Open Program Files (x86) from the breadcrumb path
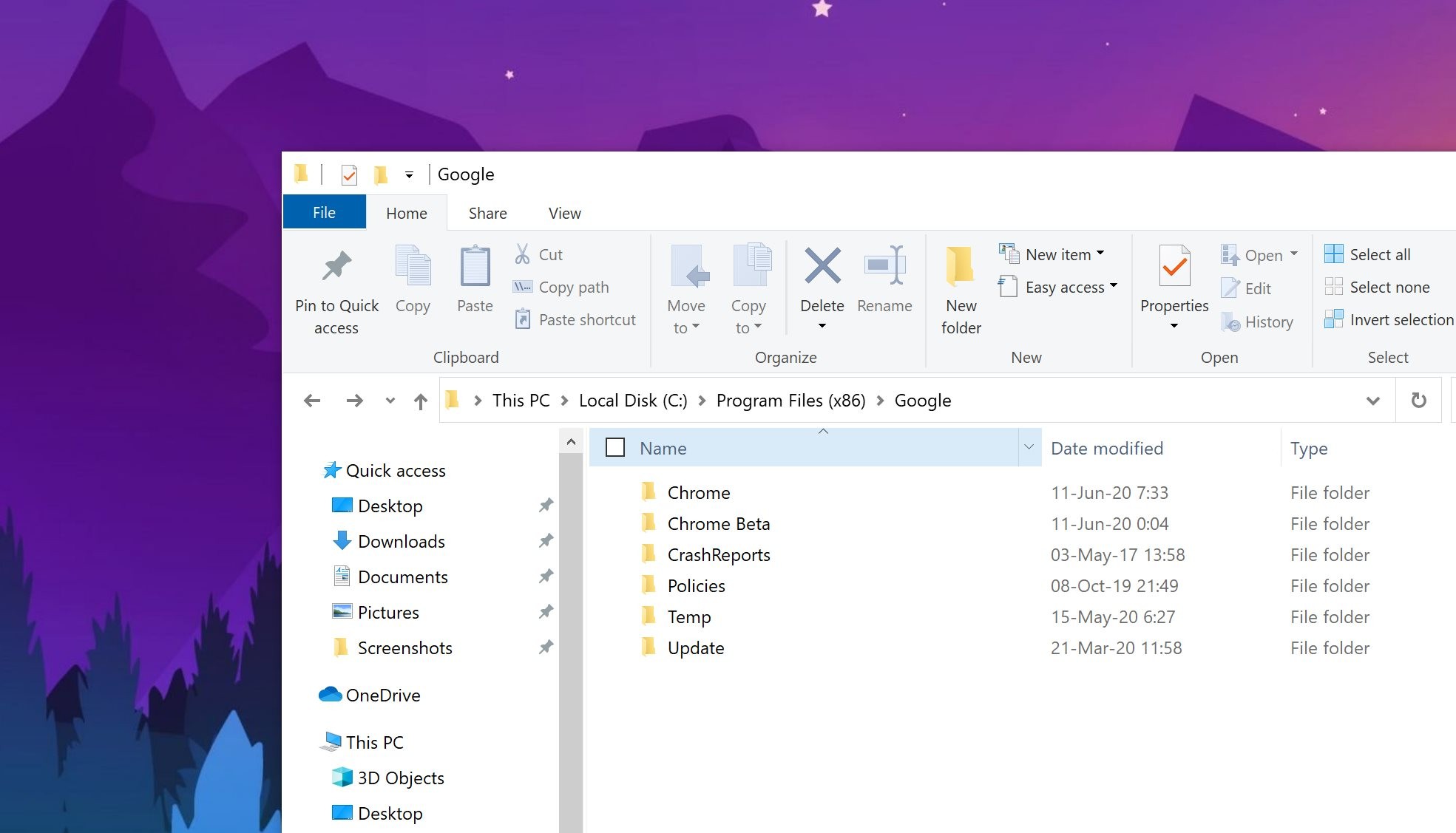The height and width of the screenshot is (833, 1456). 790,400
